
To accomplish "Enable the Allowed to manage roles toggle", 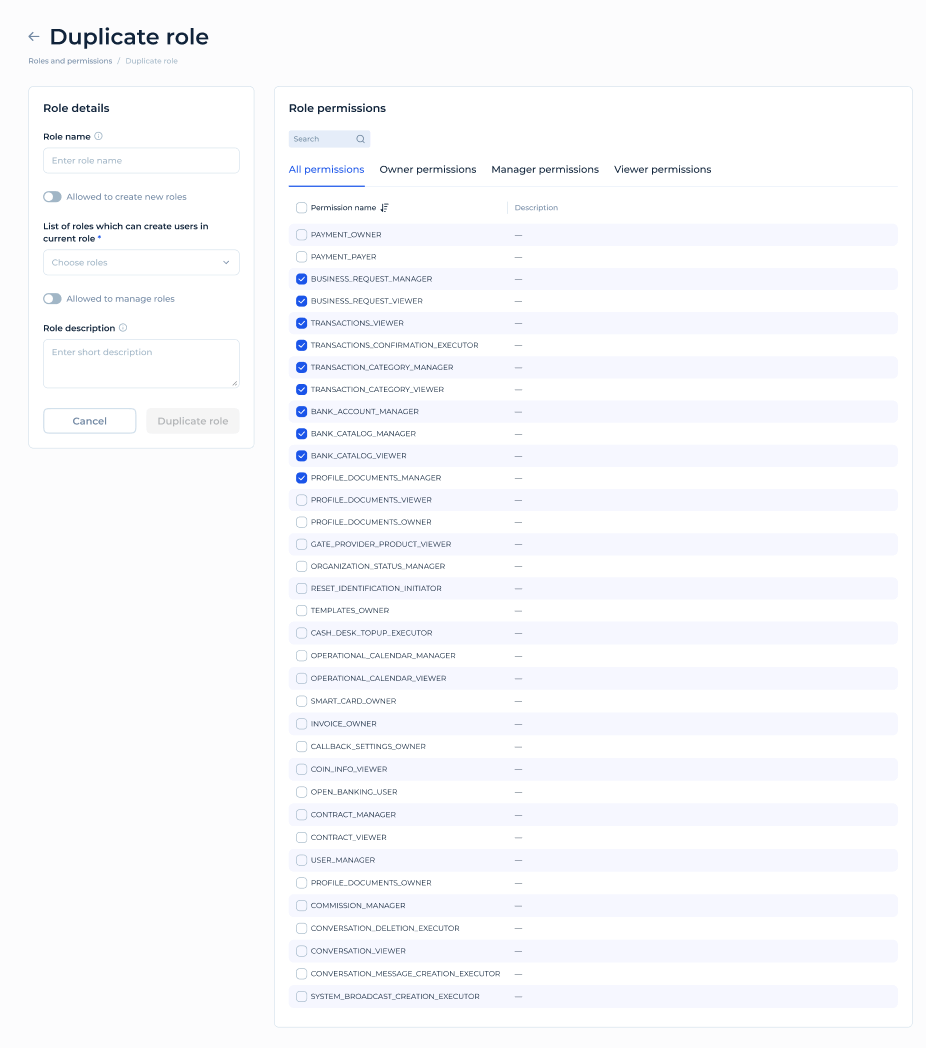I will pos(51,298).
